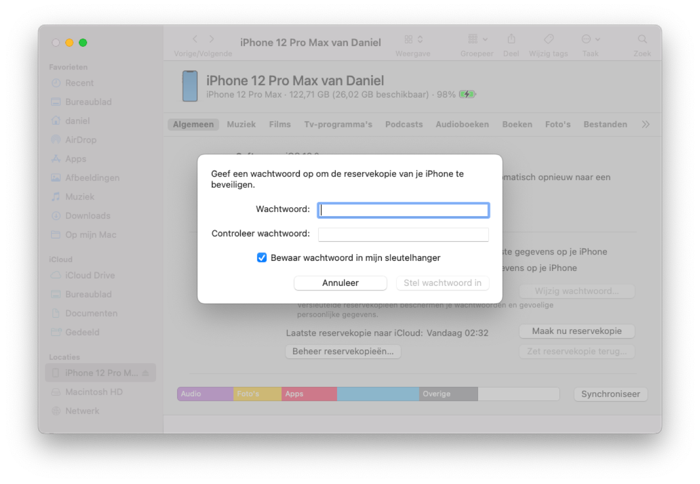The image size is (700, 484).
Task: Open the Taak action menu
Action: [591, 39]
